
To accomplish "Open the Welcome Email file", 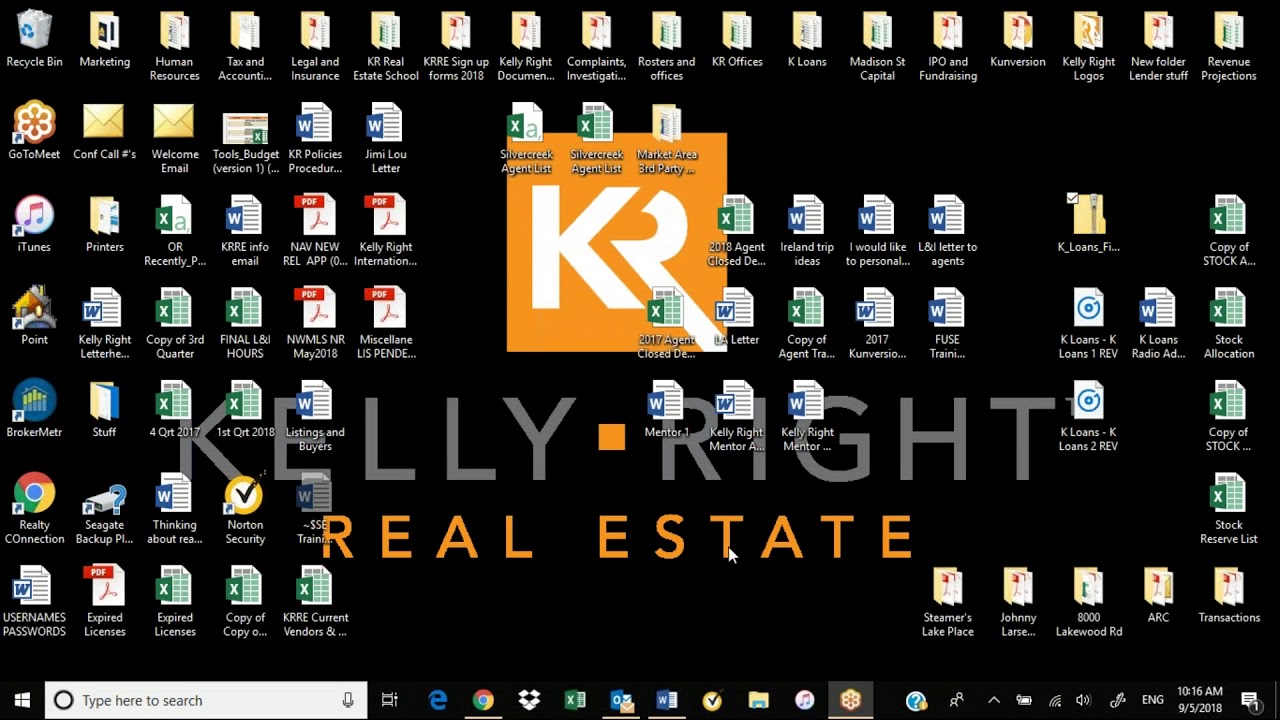I will [x=175, y=138].
